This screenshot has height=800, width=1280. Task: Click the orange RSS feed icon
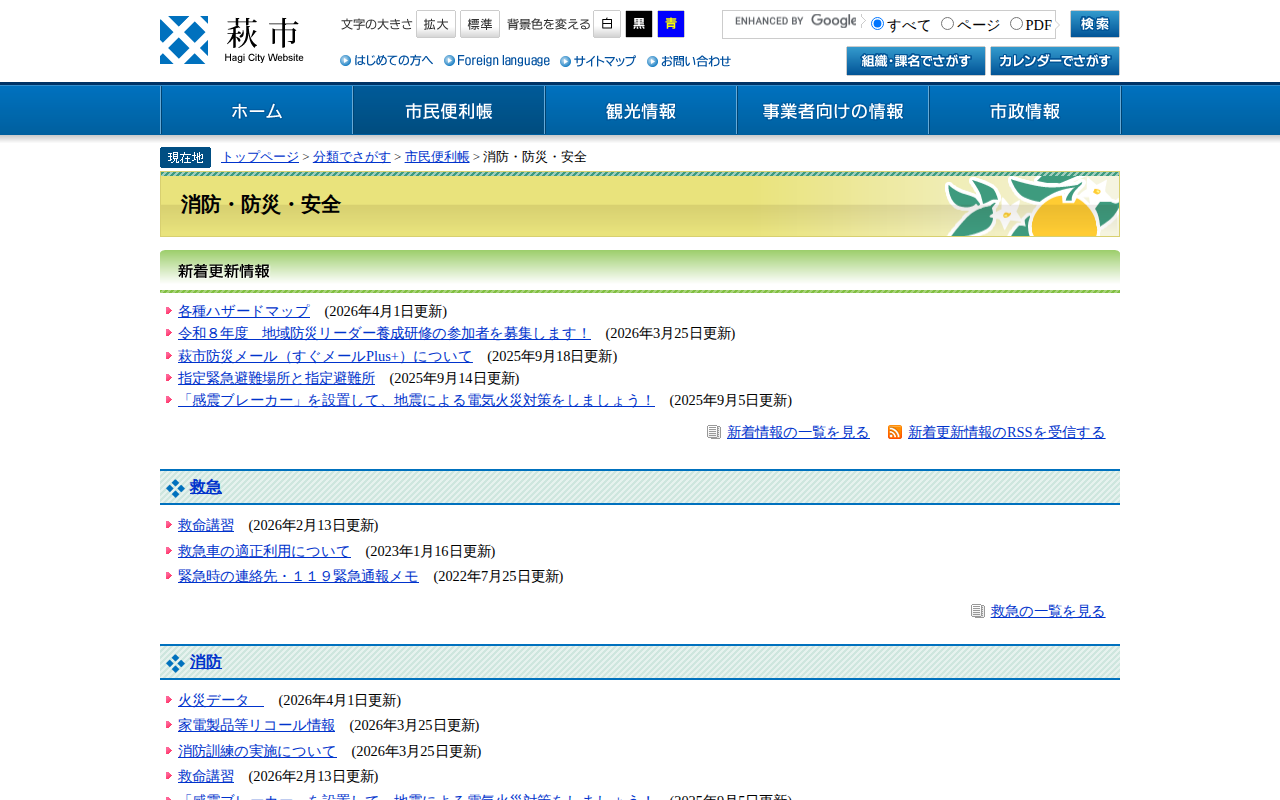895,432
